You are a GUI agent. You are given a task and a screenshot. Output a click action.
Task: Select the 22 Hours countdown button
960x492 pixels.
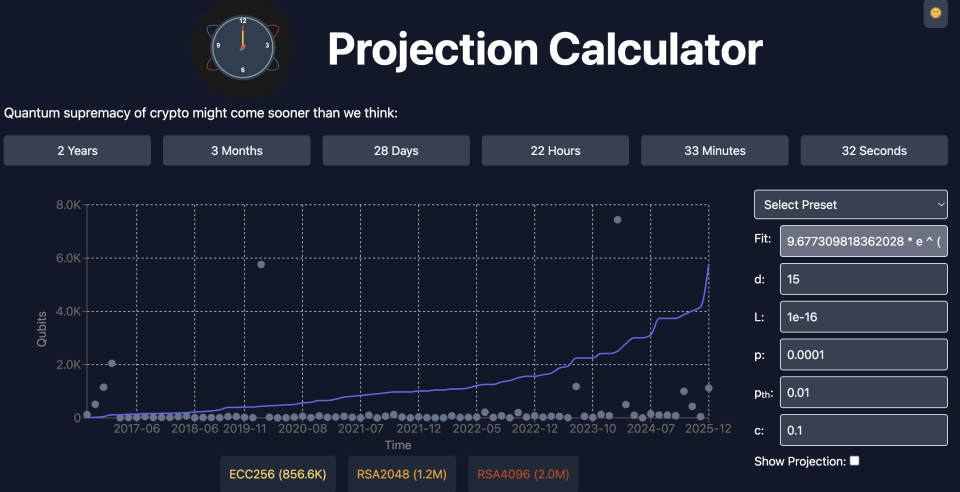pyautogui.click(x=555, y=151)
